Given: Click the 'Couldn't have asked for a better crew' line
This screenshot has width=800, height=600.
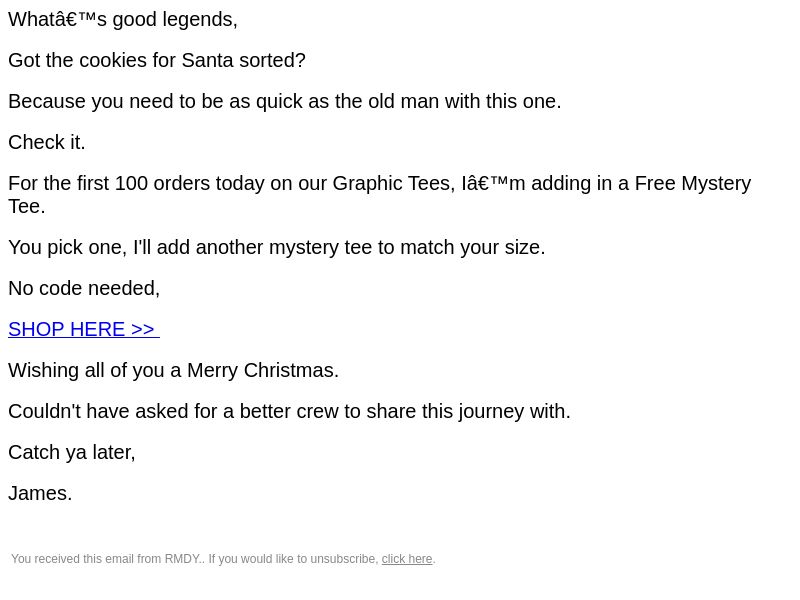Looking at the screenshot, I should click(289, 411).
